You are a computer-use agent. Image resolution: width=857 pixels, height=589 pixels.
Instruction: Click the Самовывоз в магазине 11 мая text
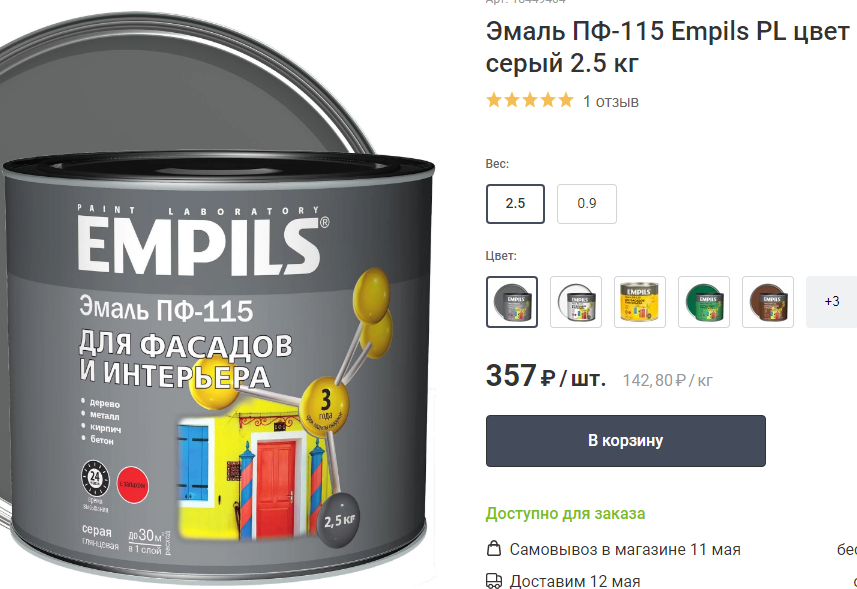tap(625, 549)
